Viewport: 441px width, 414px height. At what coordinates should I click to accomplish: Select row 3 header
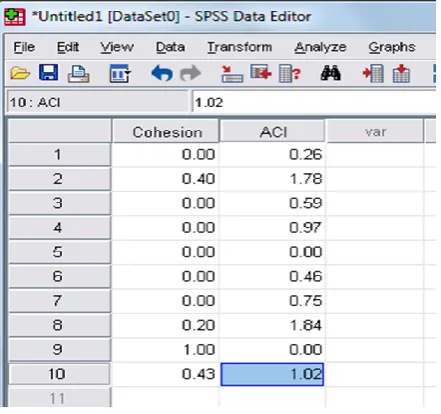[60, 203]
